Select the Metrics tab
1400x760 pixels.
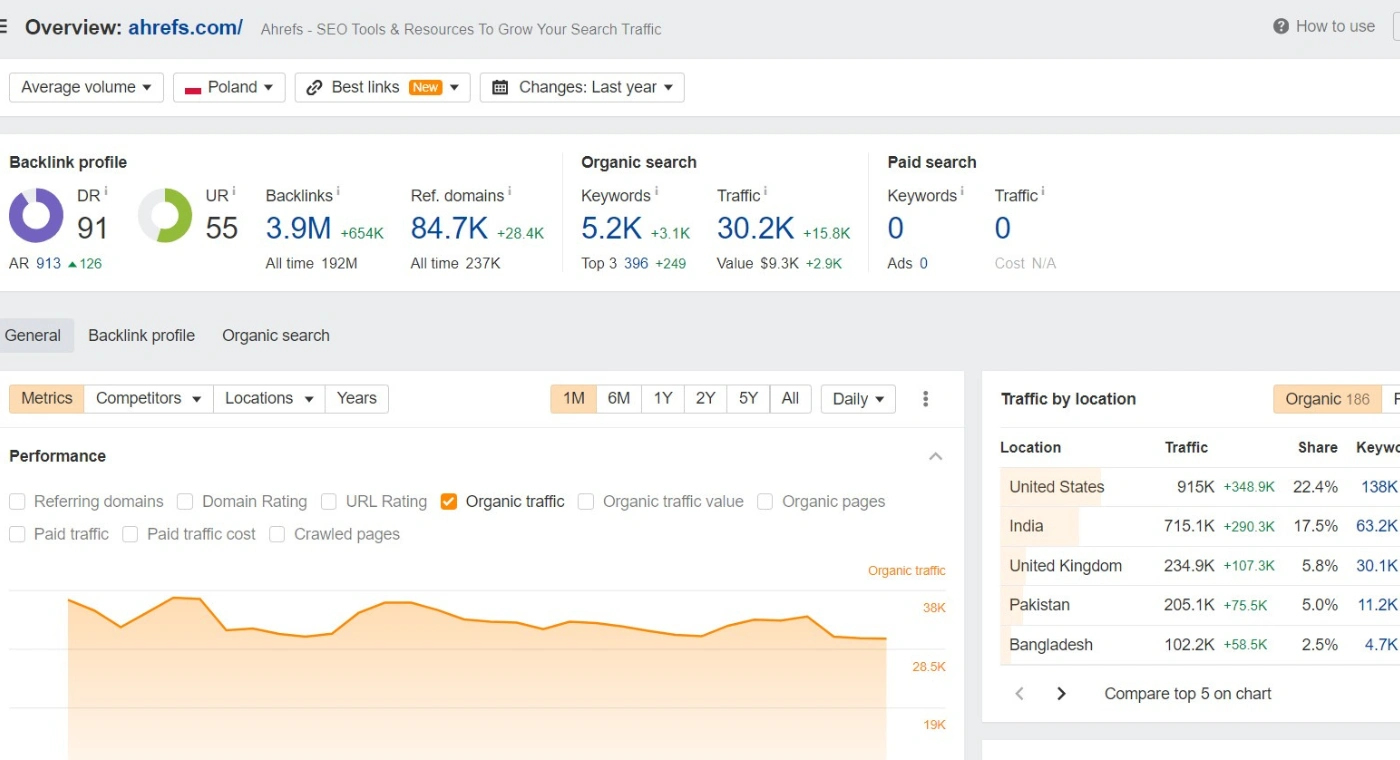(47, 399)
